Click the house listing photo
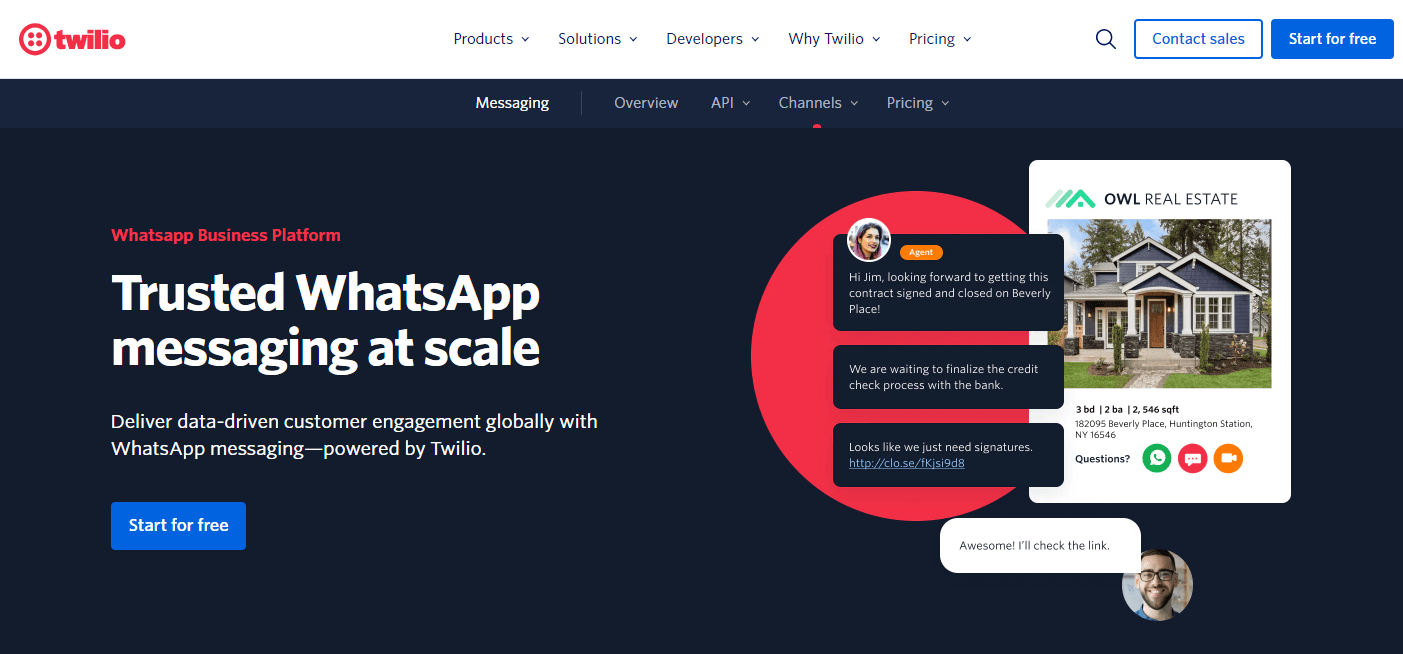This screenshot has height=654, width=1403. 1159,304
